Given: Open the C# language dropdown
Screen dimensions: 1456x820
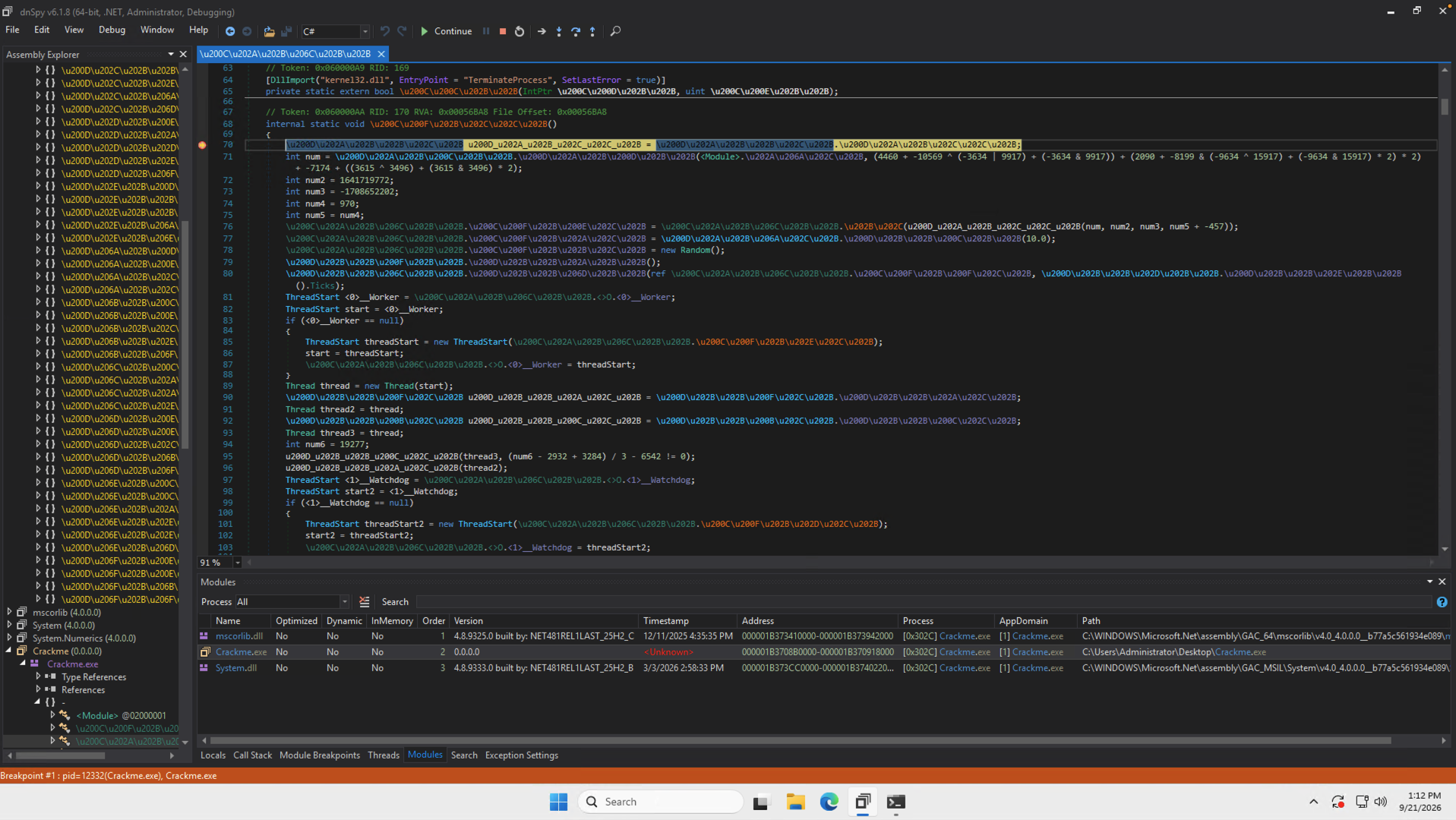Looking at the screenshot, I should pyautogui.click(x=335, y=31).
